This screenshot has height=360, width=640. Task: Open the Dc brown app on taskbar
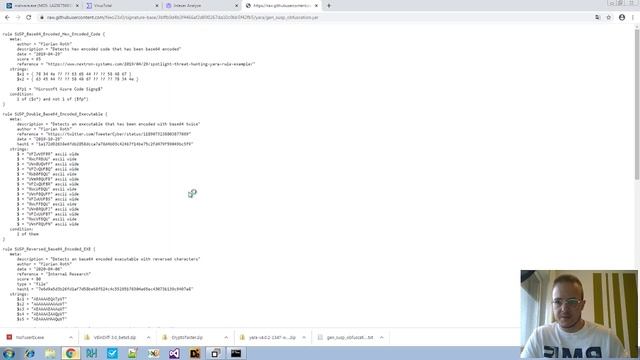point(195,353)
